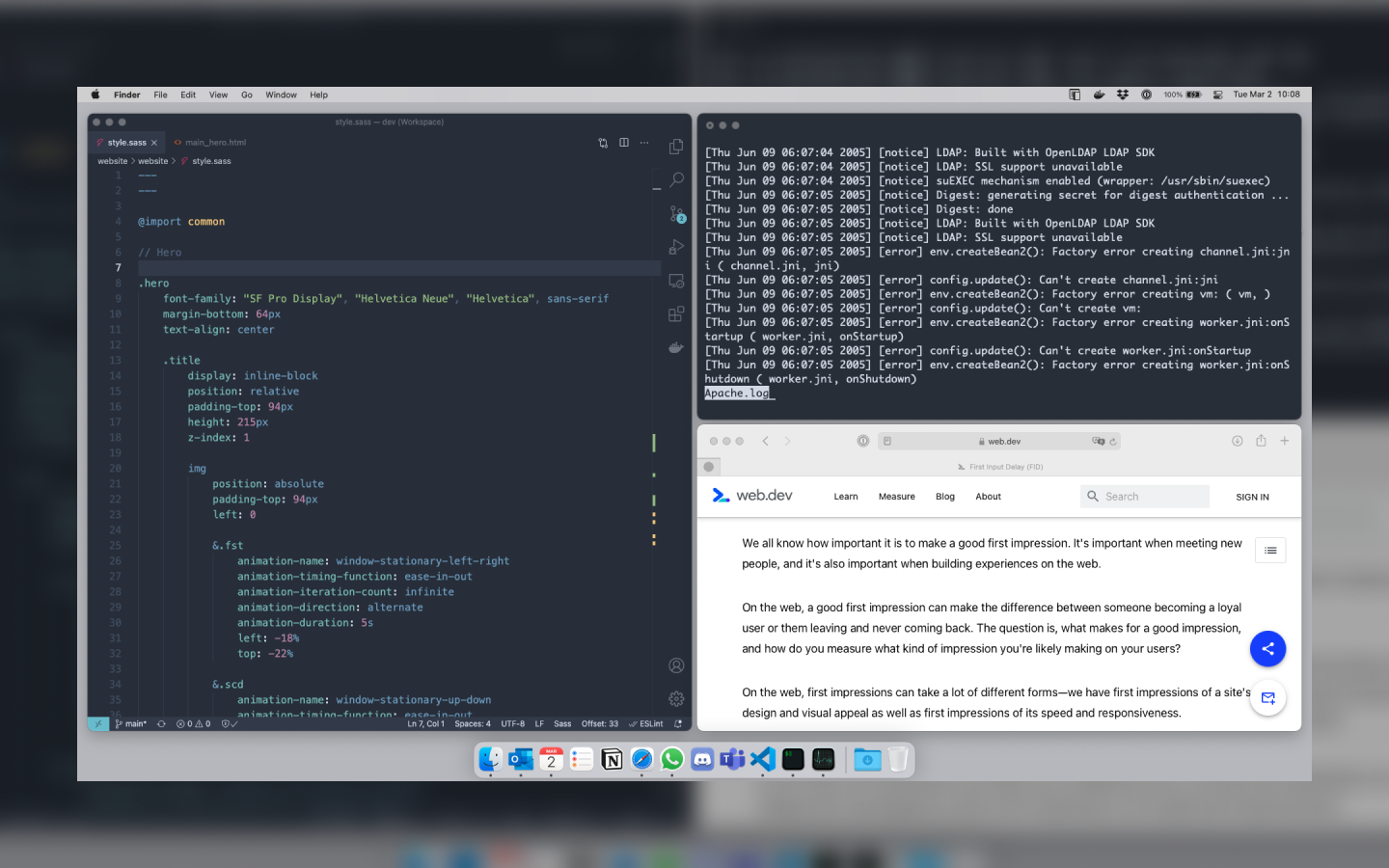
Task: Open Measure on web.dev navigation
Action: pos(897,497)
